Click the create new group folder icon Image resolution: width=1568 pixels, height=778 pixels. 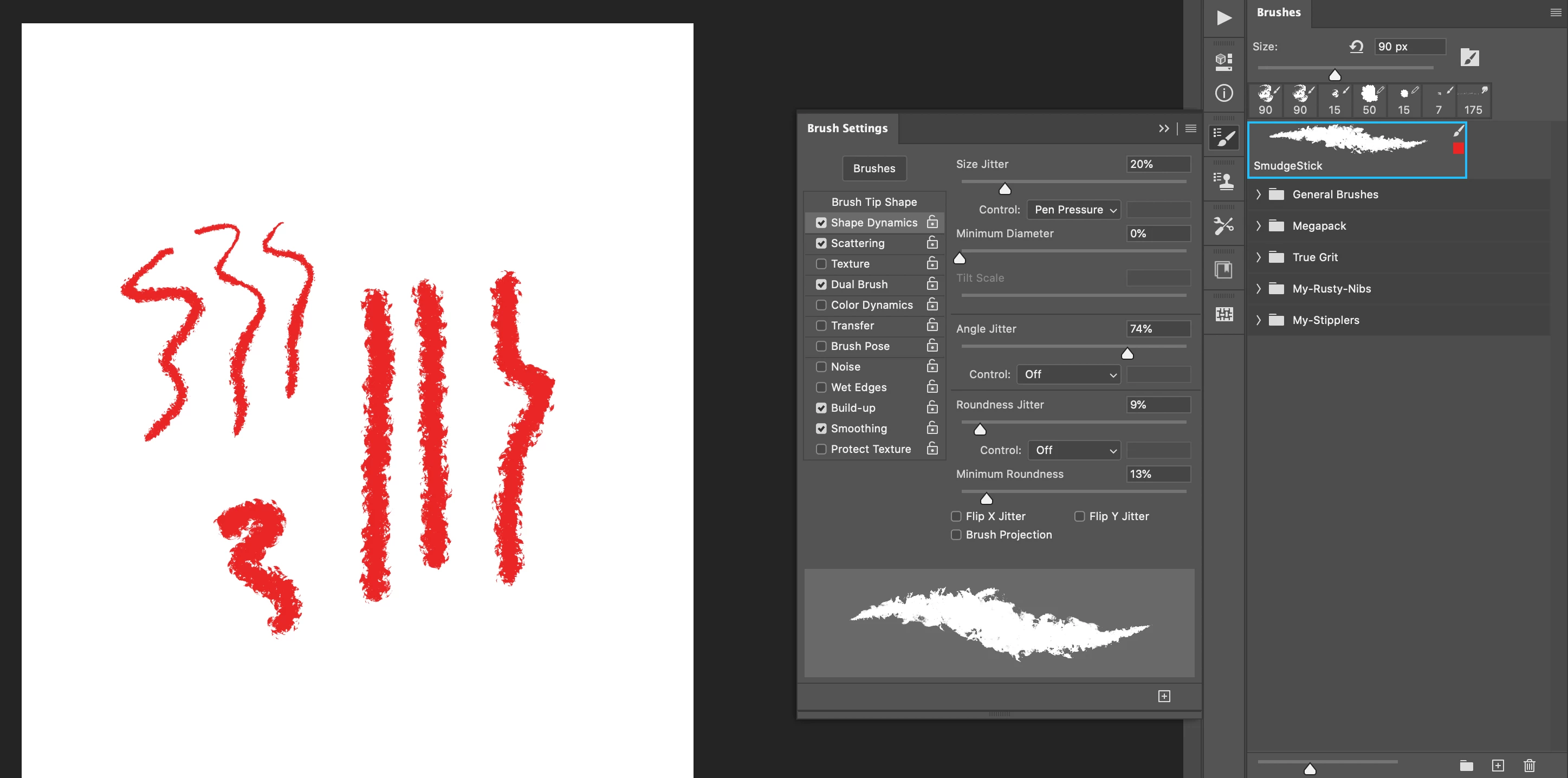coord(1466,765)
